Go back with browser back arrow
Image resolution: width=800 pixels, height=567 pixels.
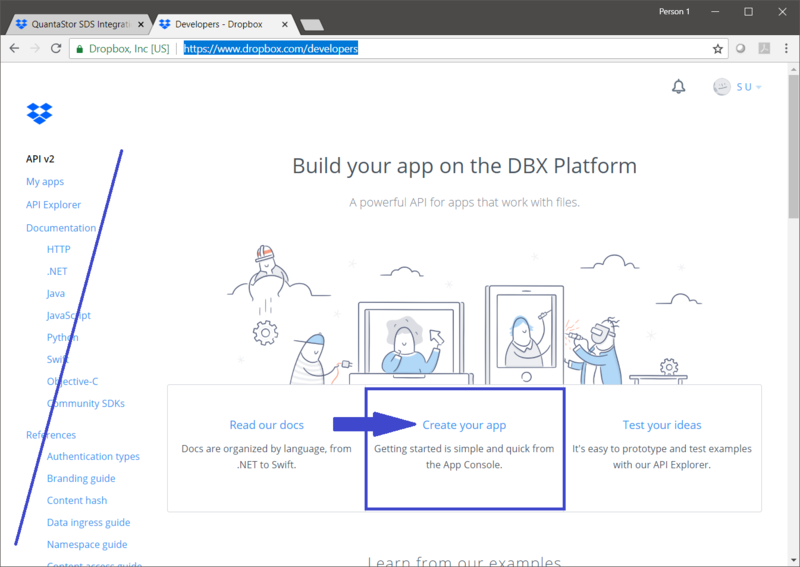[14, 48]
